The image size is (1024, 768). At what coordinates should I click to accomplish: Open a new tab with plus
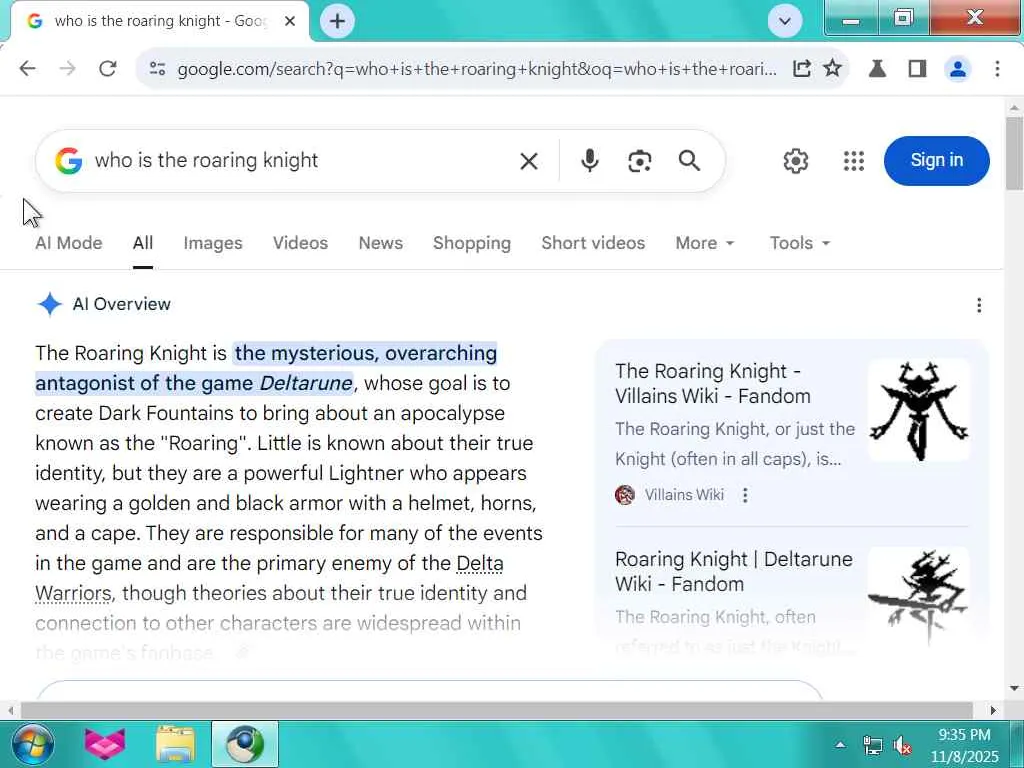(x=337, y=21)
